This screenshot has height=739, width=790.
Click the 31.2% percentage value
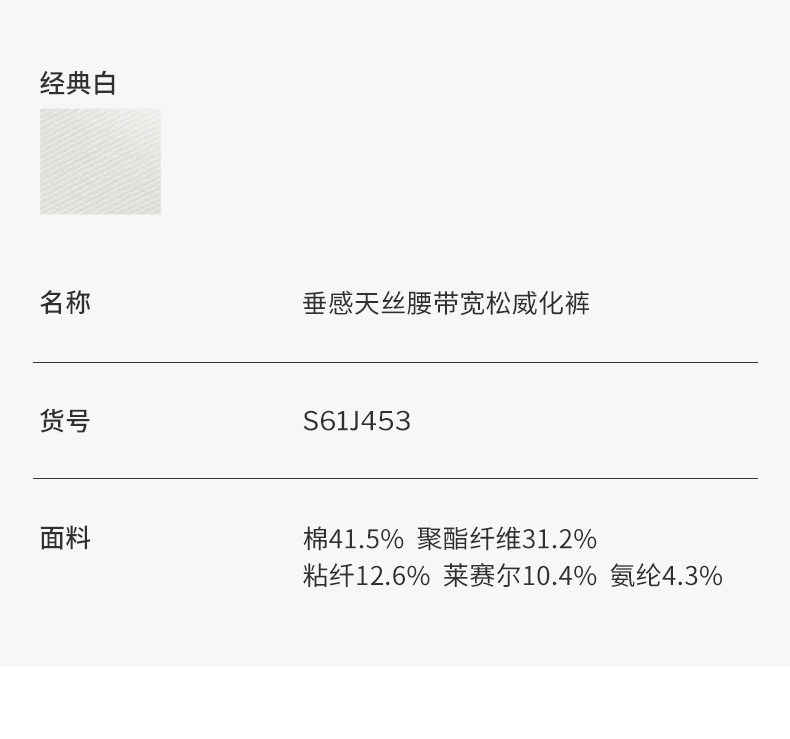[559, 539]
